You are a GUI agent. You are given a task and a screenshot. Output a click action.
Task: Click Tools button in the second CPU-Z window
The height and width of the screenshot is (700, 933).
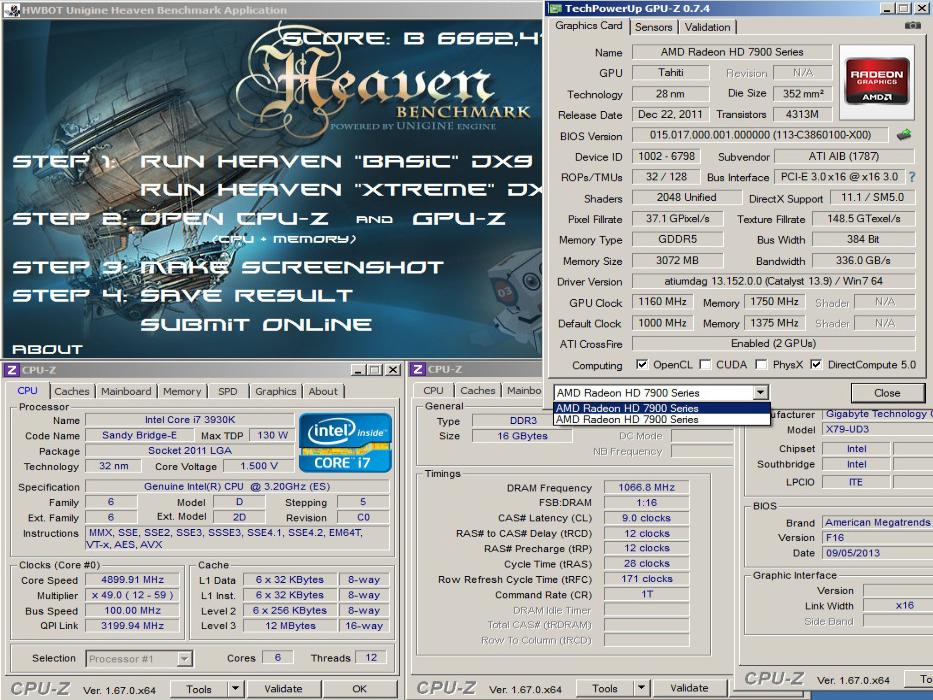pos(605,688)
